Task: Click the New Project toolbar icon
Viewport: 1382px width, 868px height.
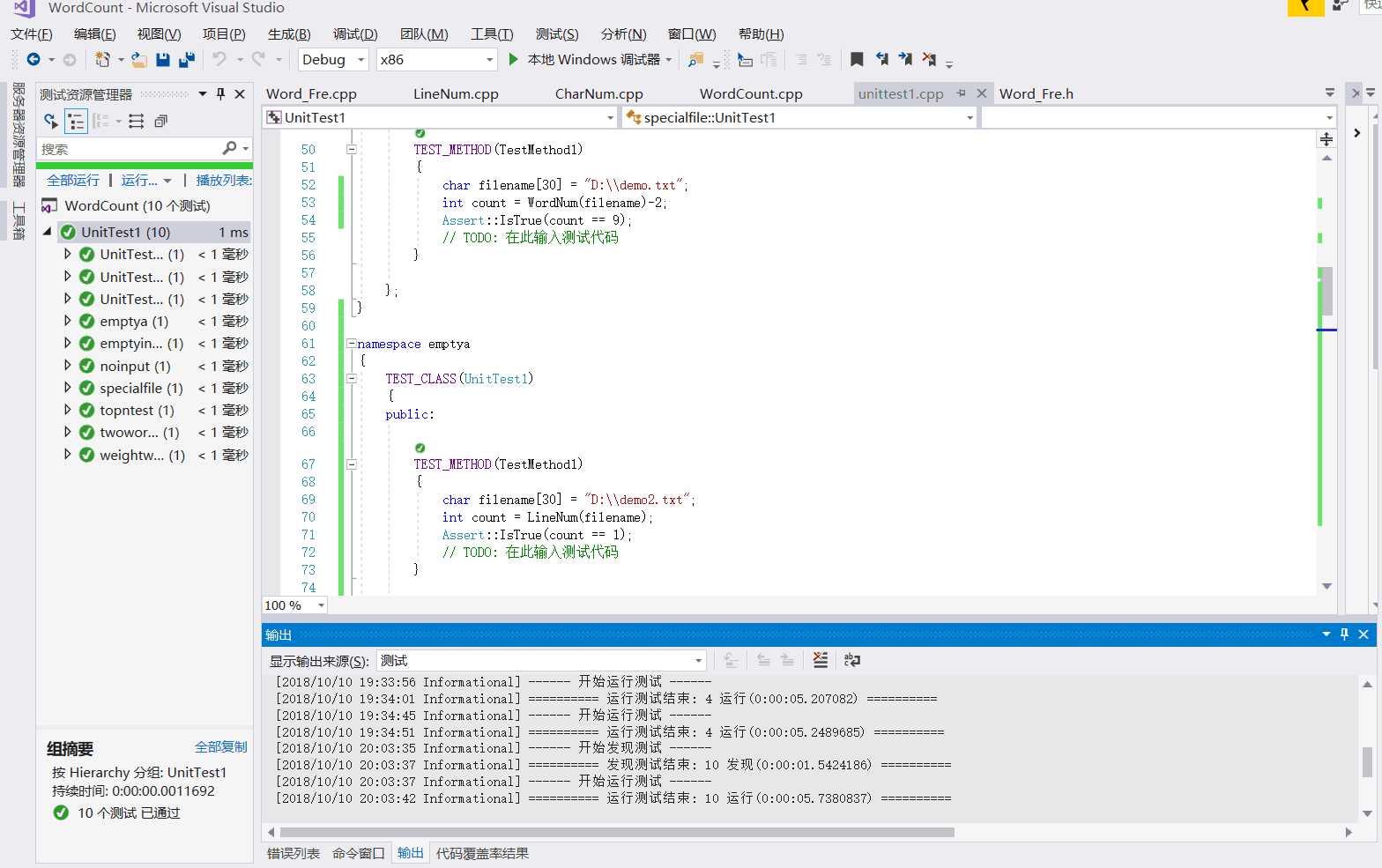Action: [103, 59]
